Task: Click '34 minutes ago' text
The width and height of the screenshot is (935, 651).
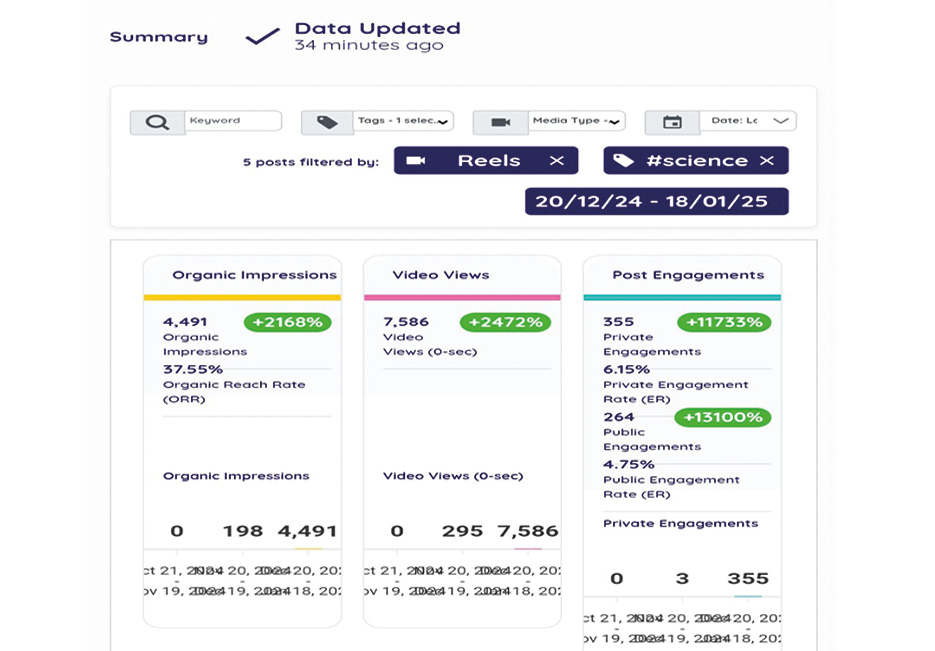Action: point(369,45)
